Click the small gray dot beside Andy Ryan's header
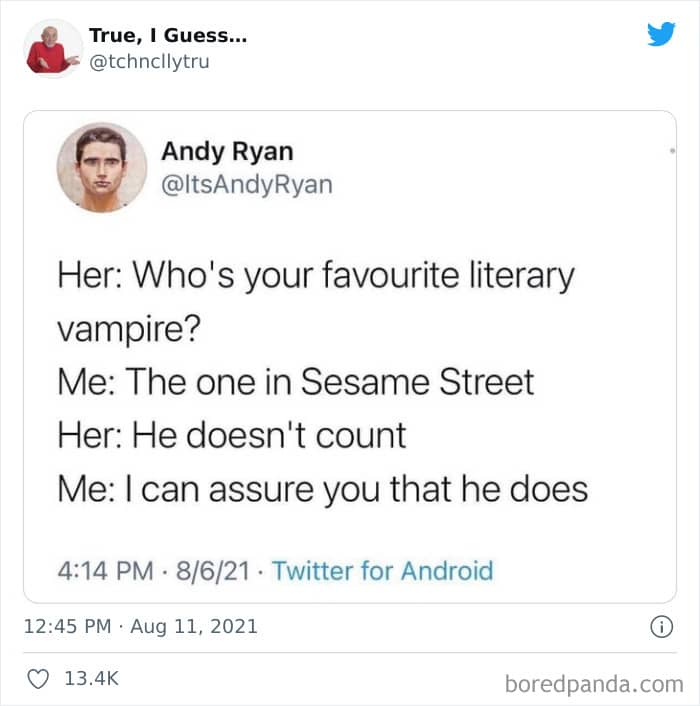 point(672,151)
